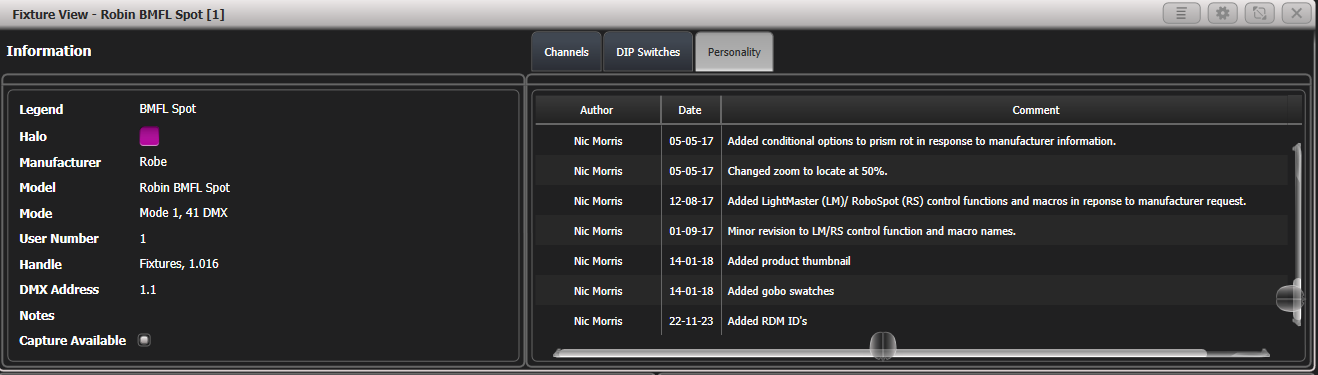This screenshot has width=1318, height=375.
Task: Click the Information panel heading
Action: pos(49,50)
